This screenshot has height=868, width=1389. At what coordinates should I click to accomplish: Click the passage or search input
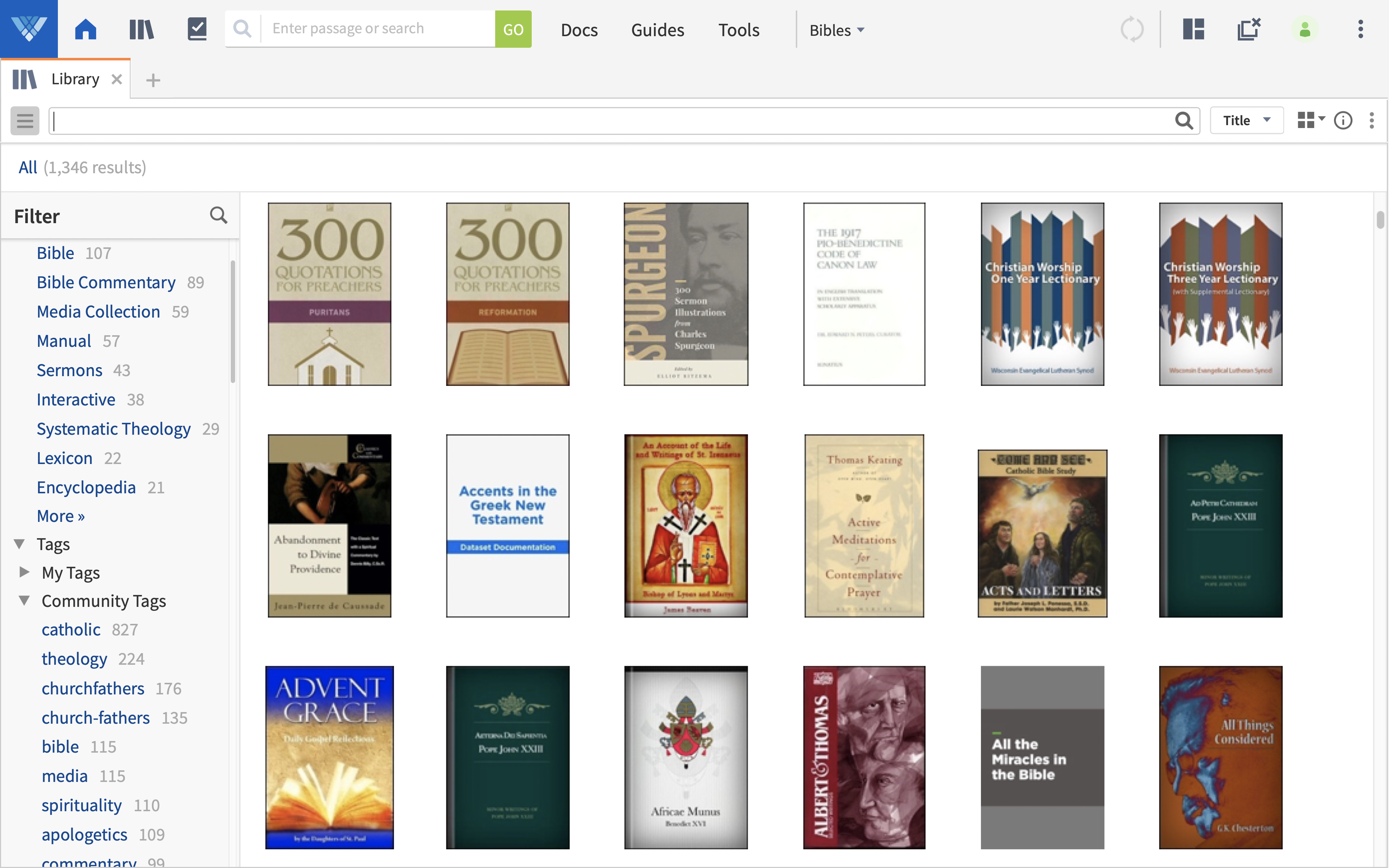pyautogui.click(x=378, y=29)
